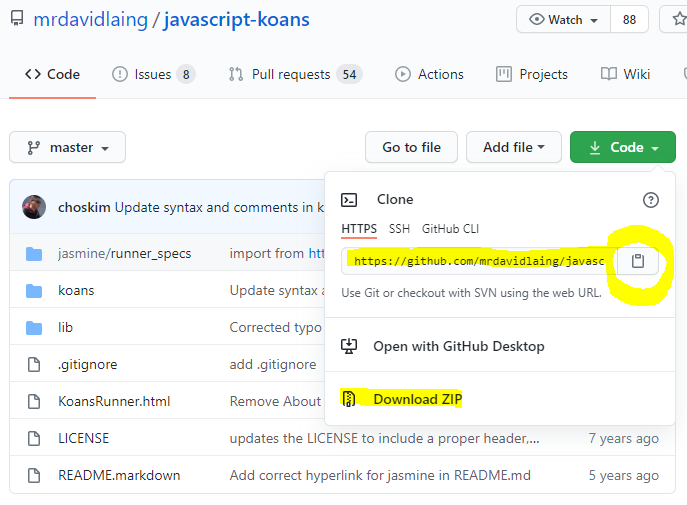The height and width of the screenshot is (505, 687).
Task: Open the Corrected typo commit message
Action: 276,327
